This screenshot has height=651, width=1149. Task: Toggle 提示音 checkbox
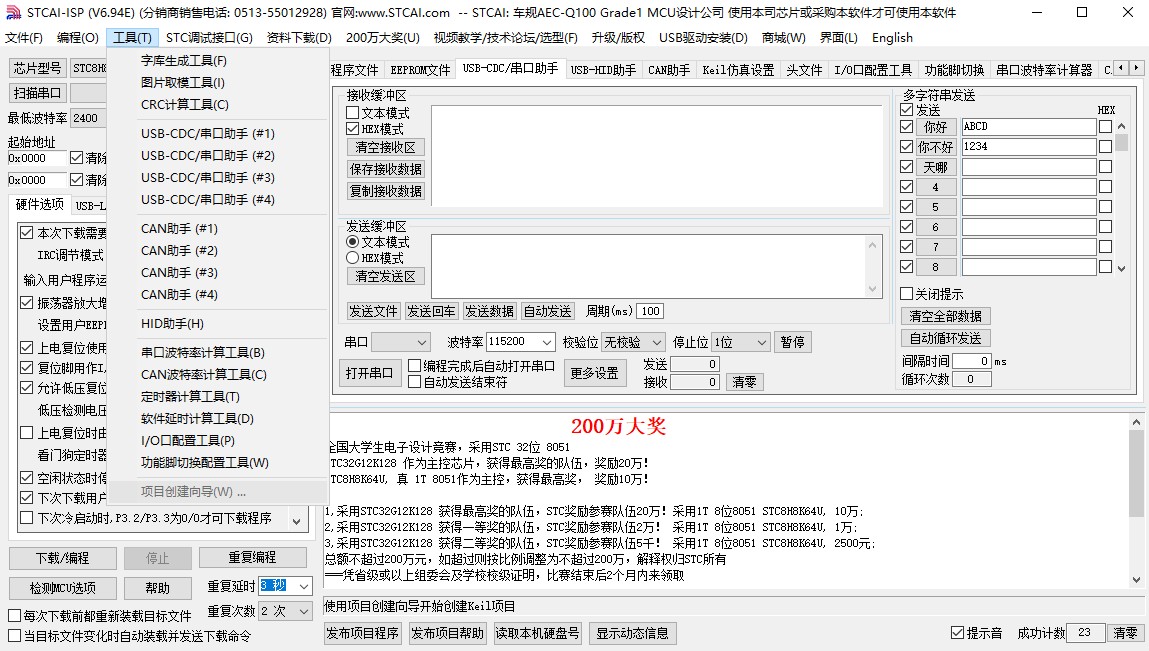tap(957, 632)
